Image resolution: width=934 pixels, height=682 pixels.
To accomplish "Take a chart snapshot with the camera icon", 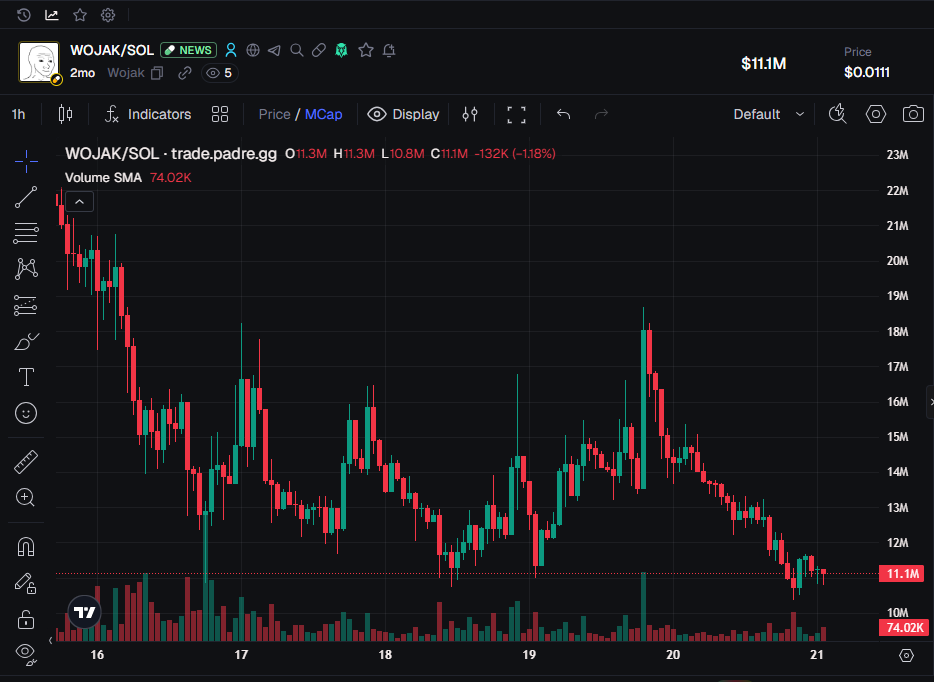I will 912,114.
